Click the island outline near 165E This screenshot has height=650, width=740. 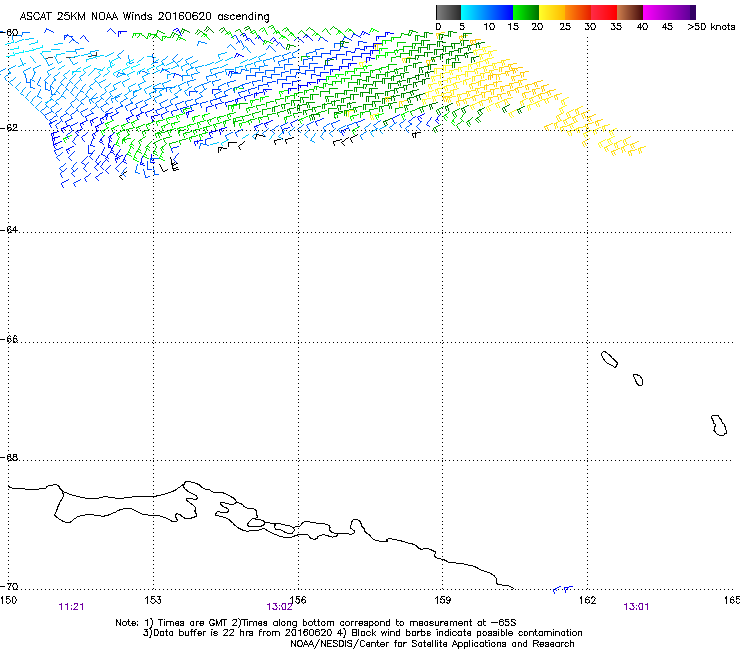point(719,425)
